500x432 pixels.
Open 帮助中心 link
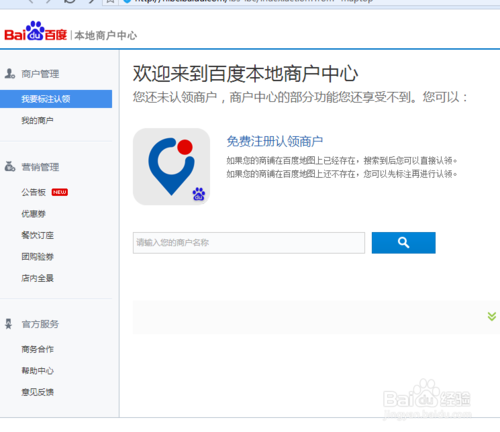37,371
